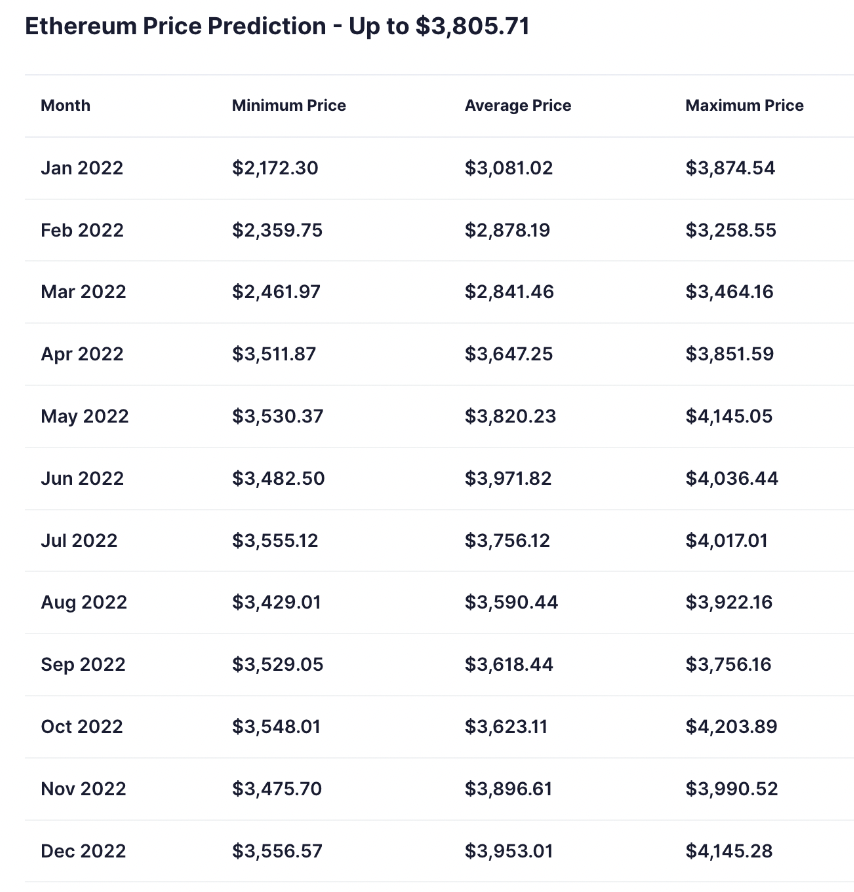The image size is (854, 892).
Task: Click the May 2022 row label
Action: pos(85,416)
